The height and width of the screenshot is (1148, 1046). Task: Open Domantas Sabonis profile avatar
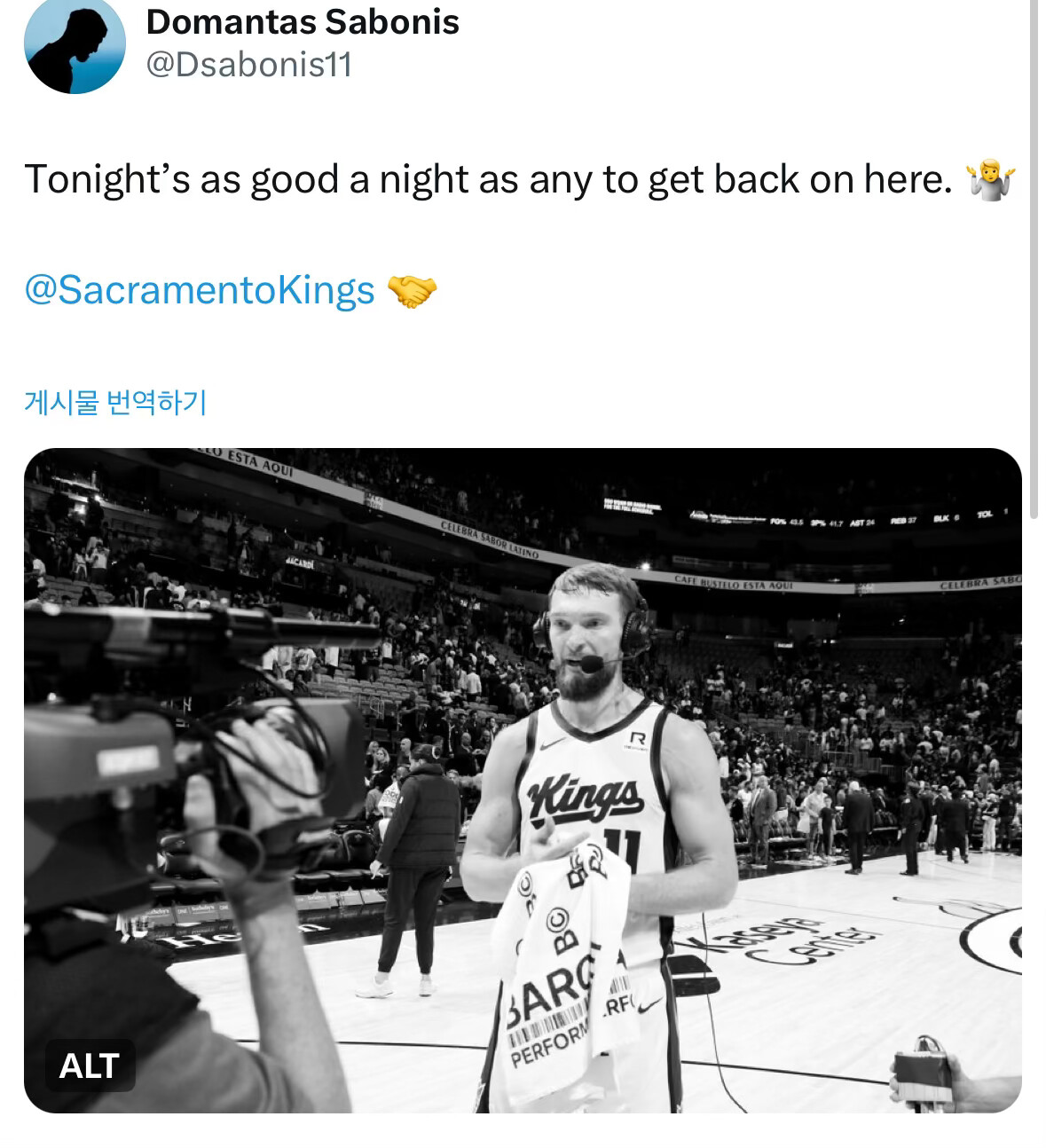coord(75,44)
